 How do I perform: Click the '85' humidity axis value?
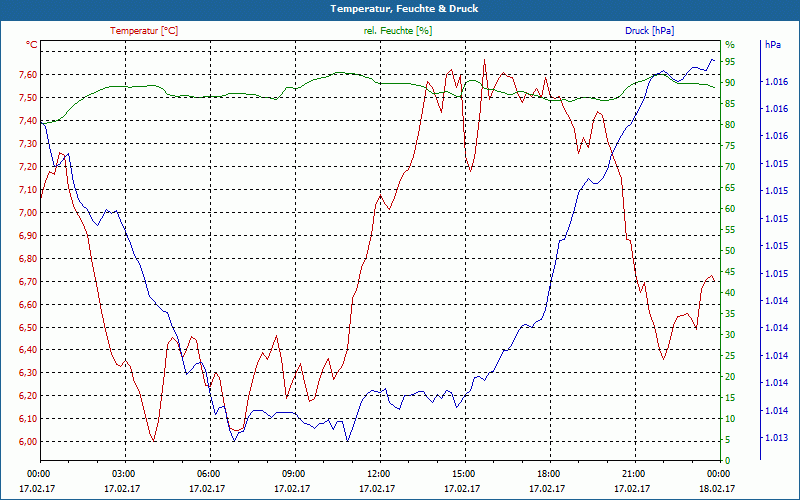[x=730, y=104]
